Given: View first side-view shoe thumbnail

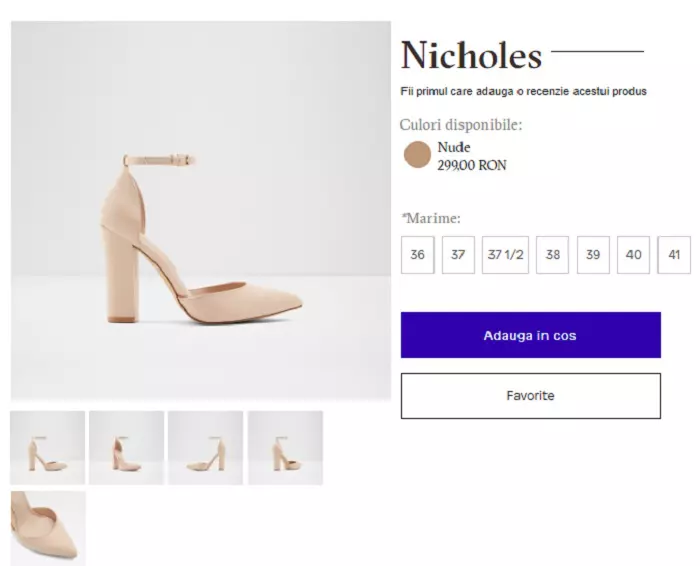Looking at the screenshot, I should coord(48,448).
